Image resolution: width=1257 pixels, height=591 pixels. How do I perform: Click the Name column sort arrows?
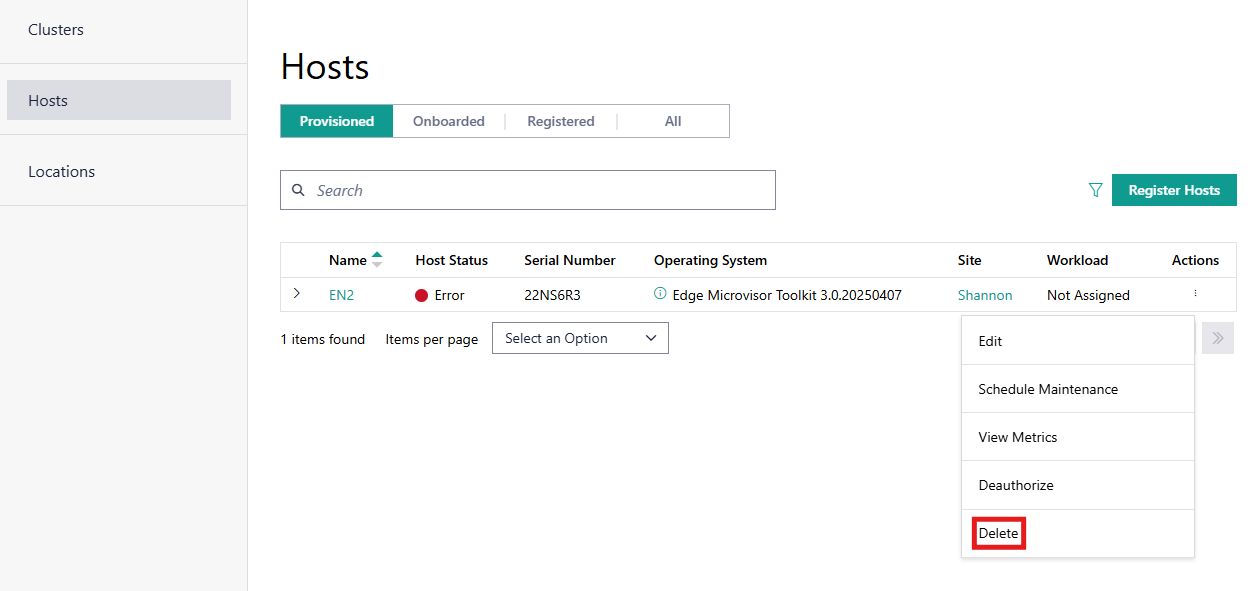pos(377,260)
